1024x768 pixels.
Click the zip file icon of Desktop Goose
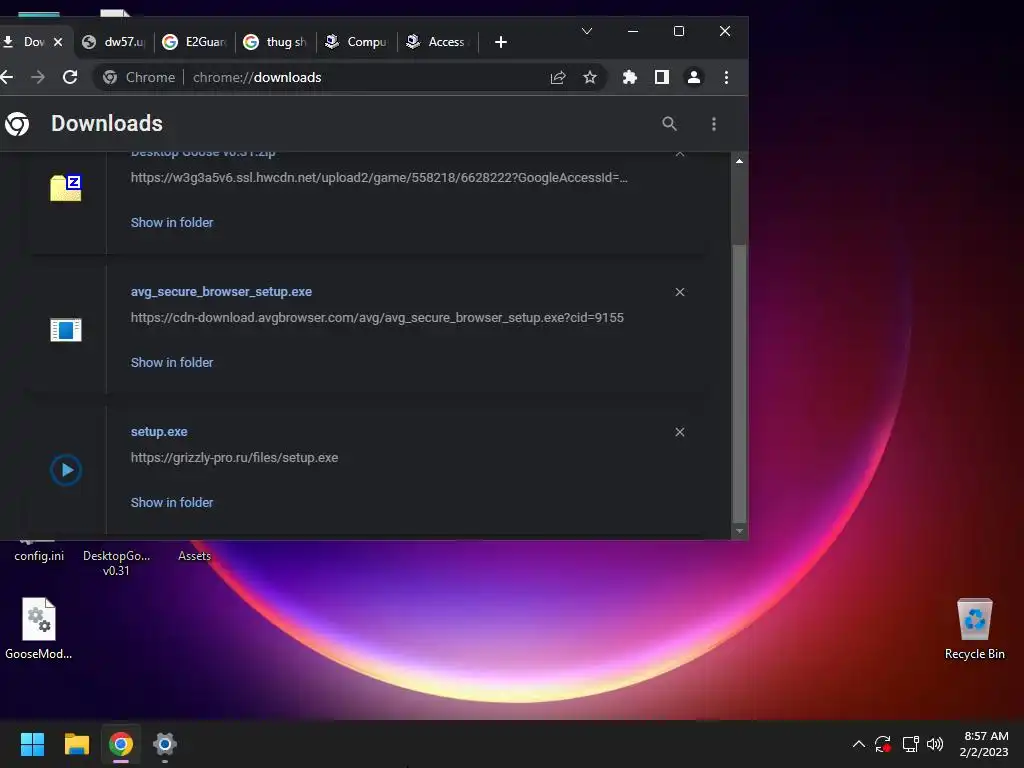point(65,188)
